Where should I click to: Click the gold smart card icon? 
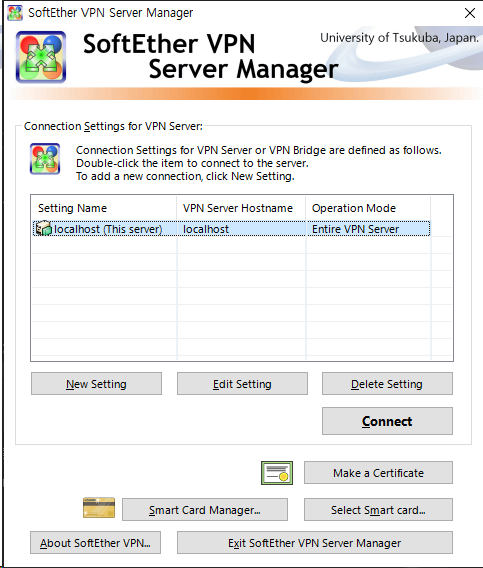point(99,508)
